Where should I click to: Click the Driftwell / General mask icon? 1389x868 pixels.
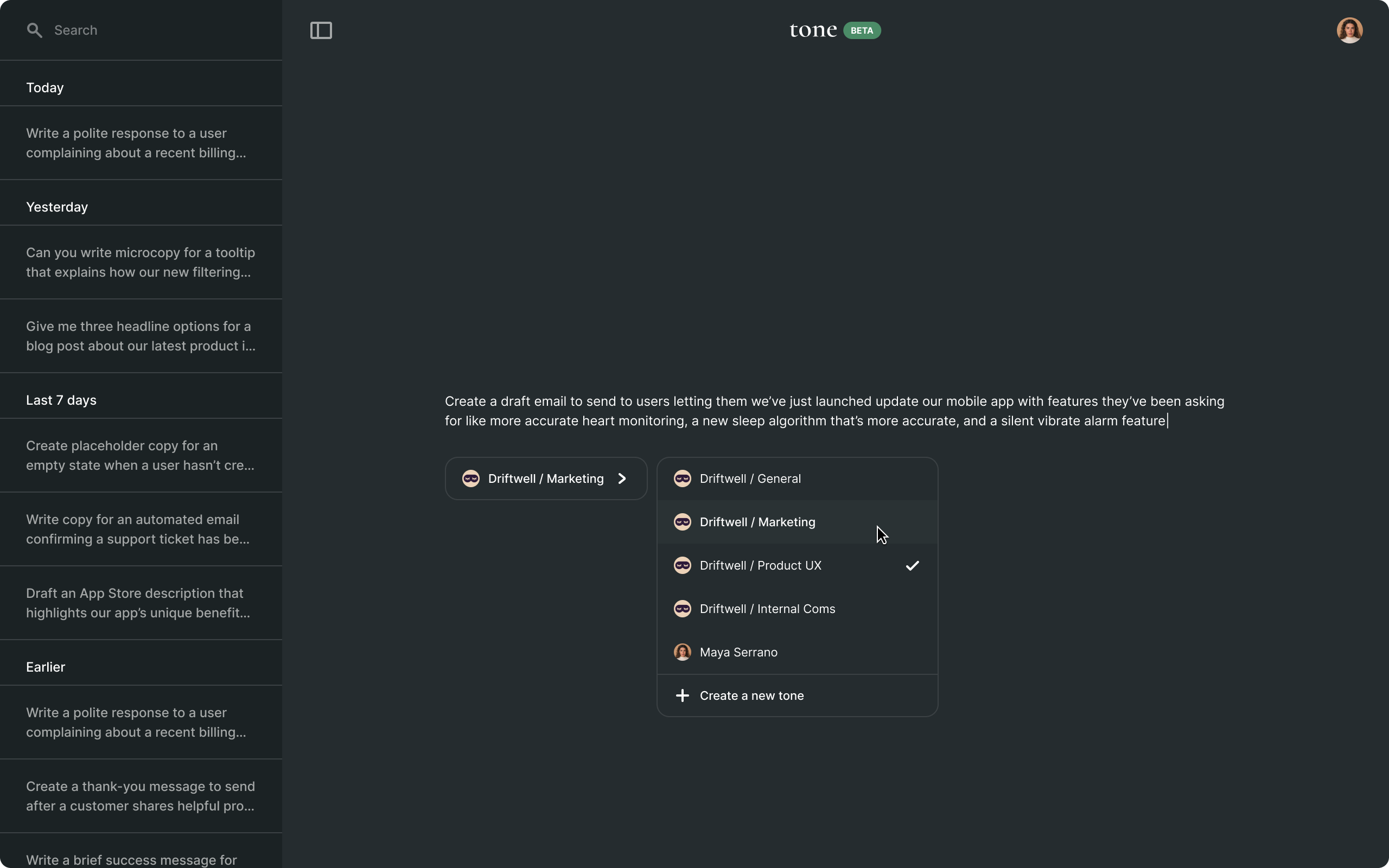tap(682, 479)
